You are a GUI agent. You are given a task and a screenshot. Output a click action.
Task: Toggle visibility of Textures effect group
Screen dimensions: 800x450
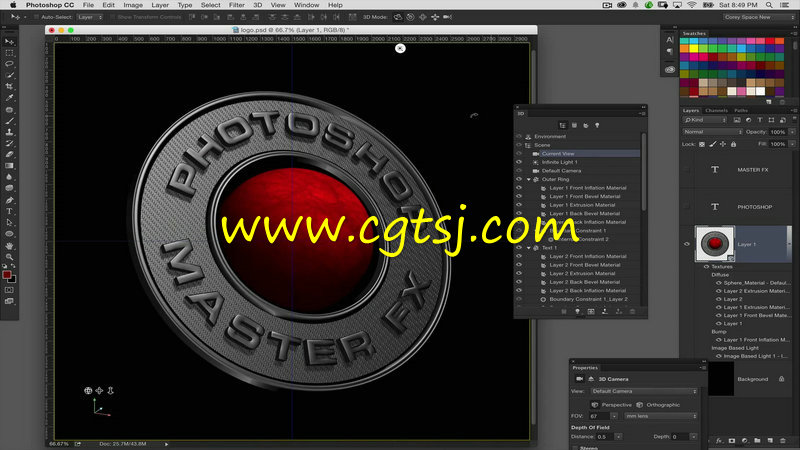(707, 266)
